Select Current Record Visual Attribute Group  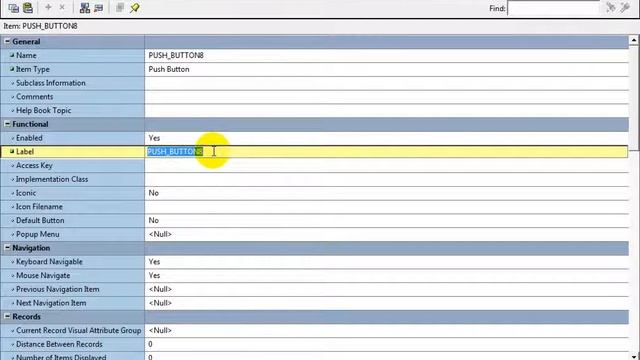[314, 331]
